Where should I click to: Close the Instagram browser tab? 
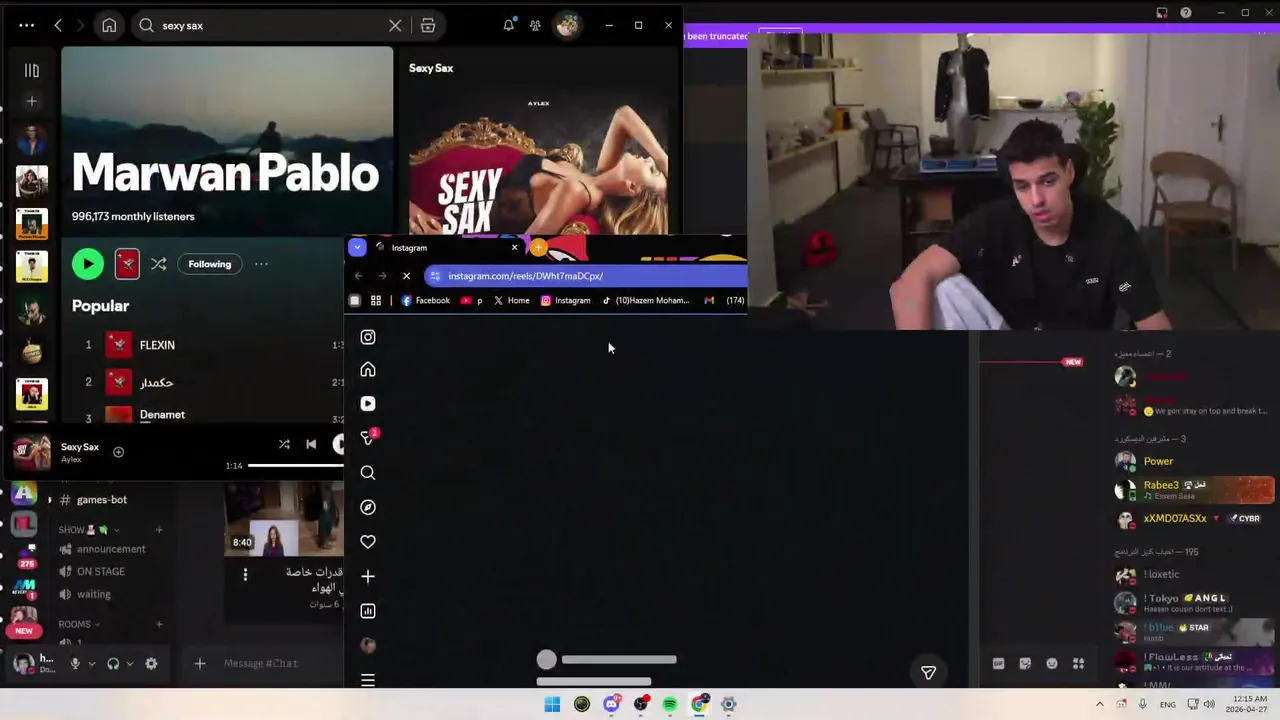click(514, 247)
